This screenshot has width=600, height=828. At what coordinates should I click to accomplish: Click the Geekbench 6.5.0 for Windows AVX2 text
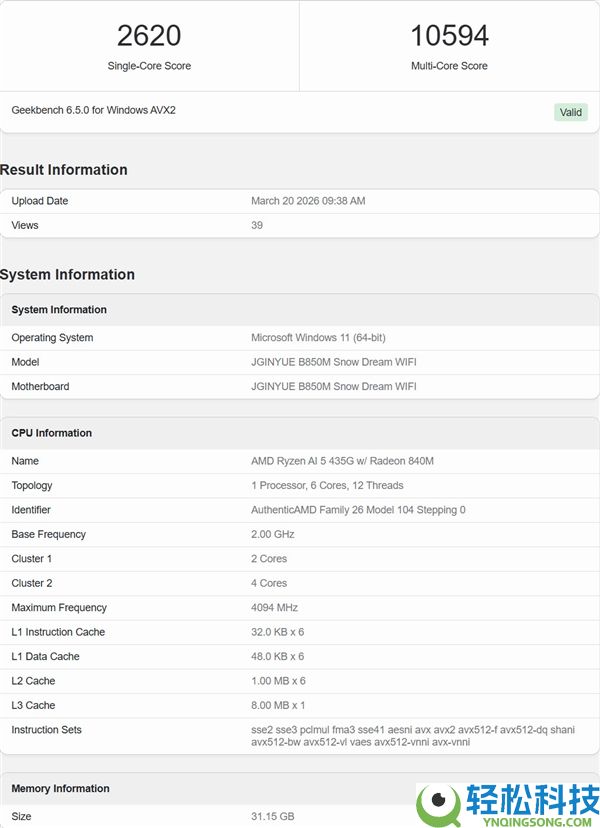click(93, 110)
